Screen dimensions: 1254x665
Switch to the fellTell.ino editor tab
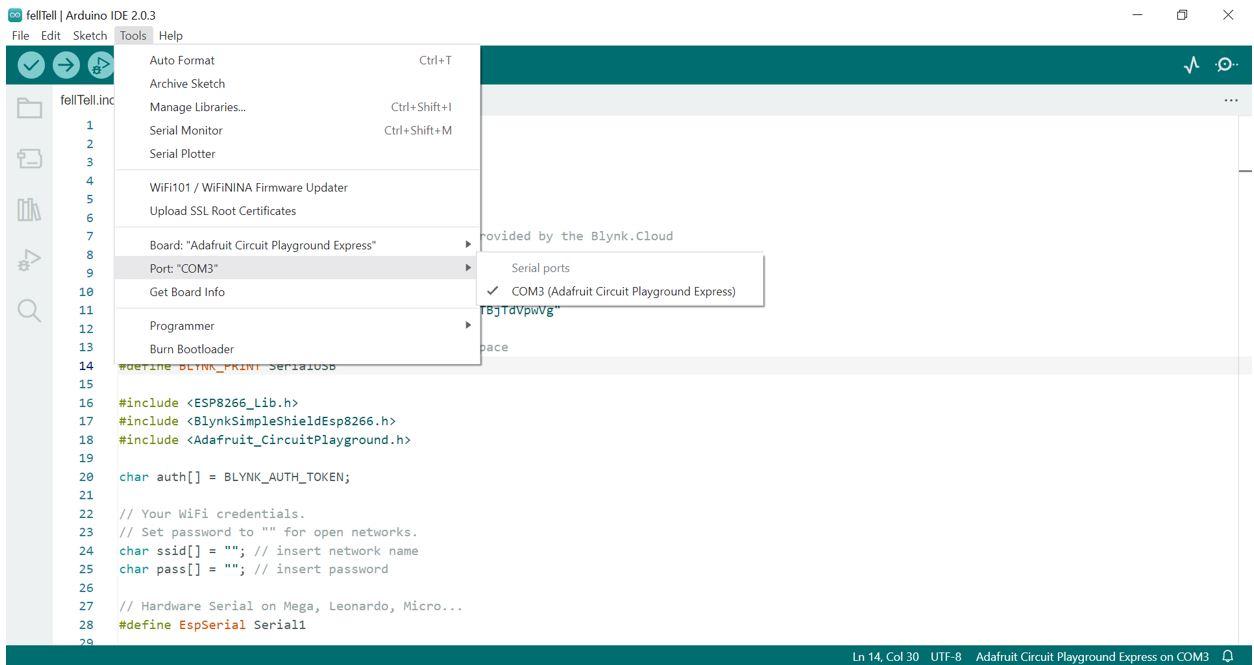(x=87, y=100)
